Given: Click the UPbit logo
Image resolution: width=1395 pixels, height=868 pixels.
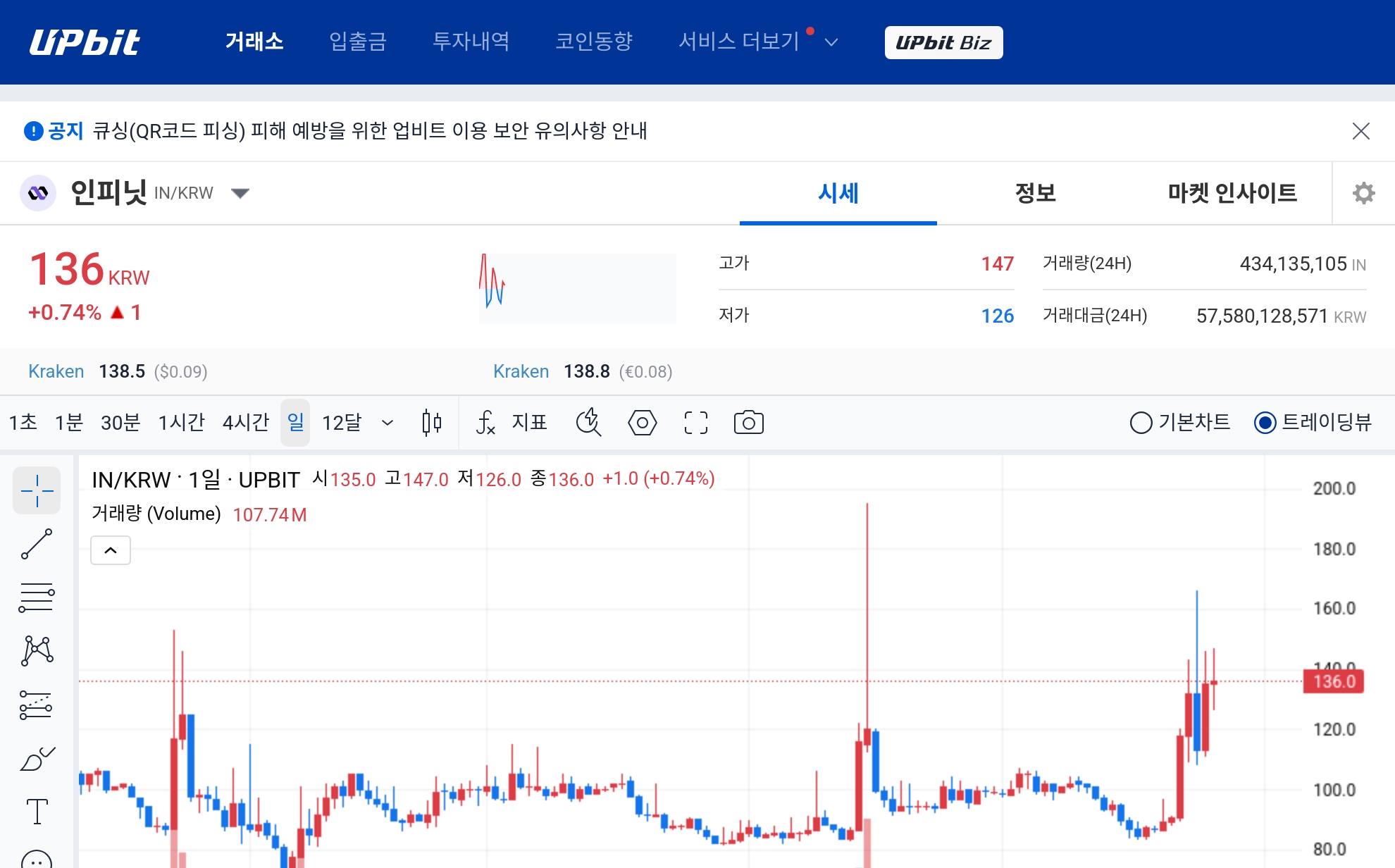Looking at the screenshot, I should [85, 42].
